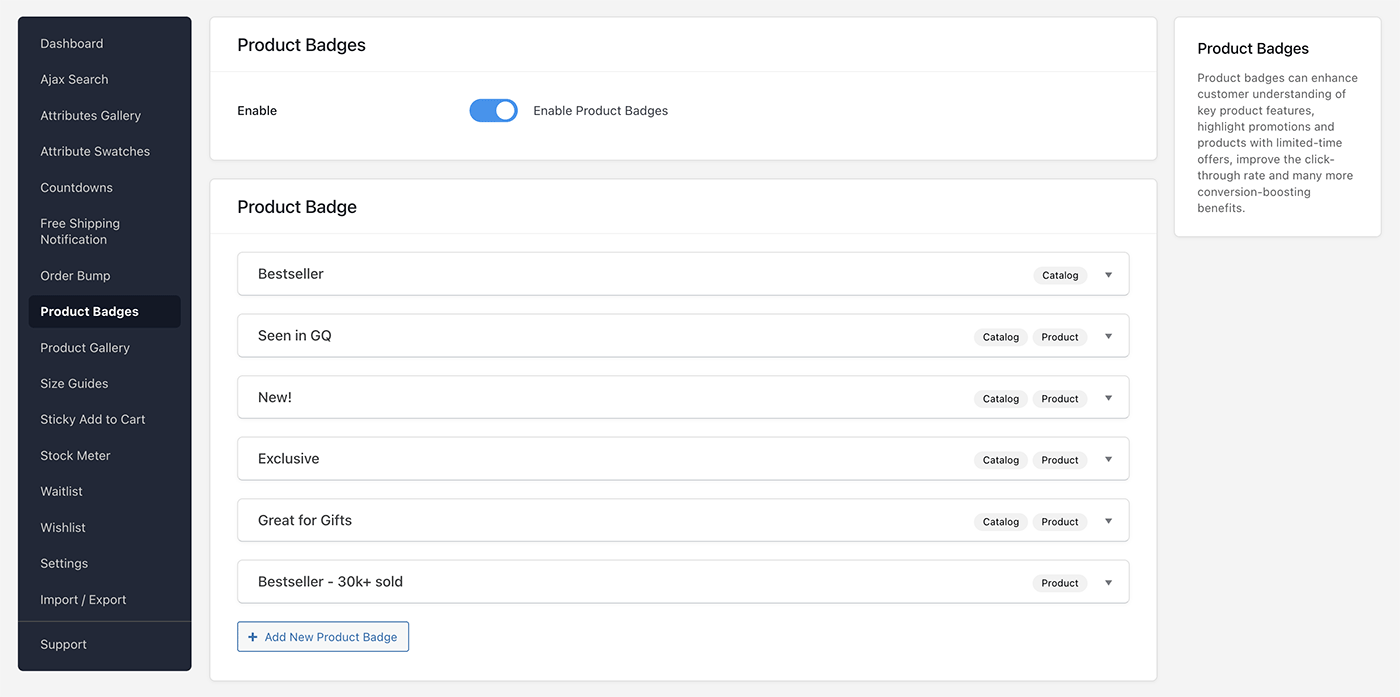Click the Great for Gifts badge title

click(305, 521)
